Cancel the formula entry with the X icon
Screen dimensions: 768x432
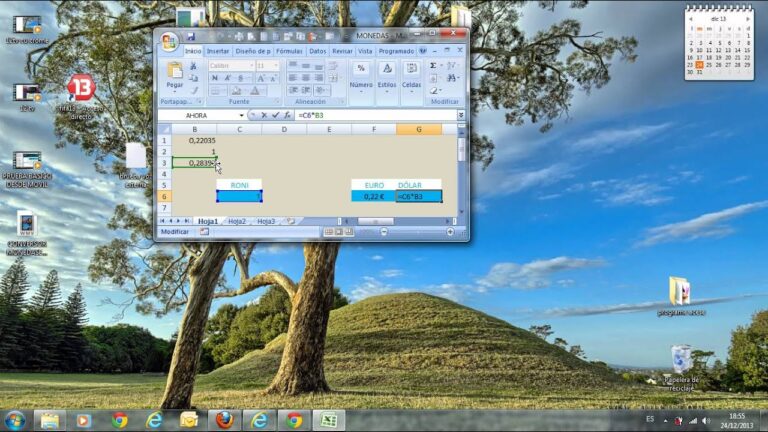point(263,115)
